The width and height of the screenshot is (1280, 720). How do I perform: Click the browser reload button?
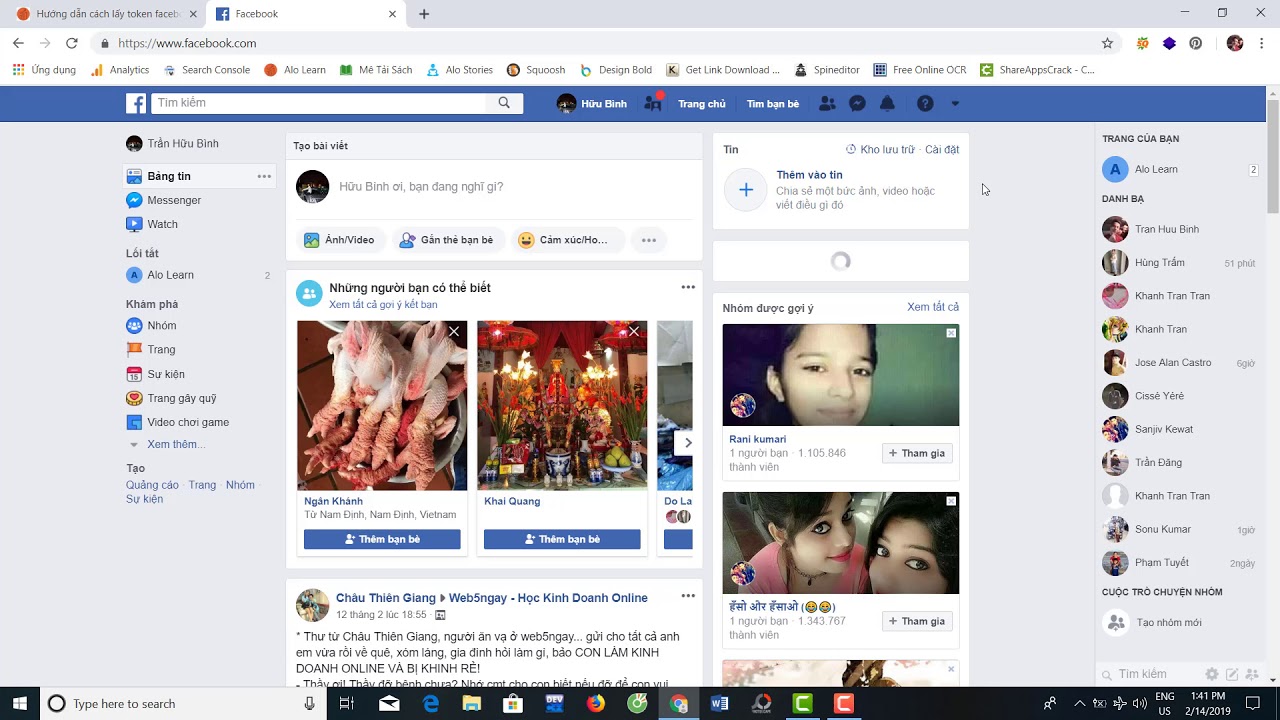pos(71,43)
